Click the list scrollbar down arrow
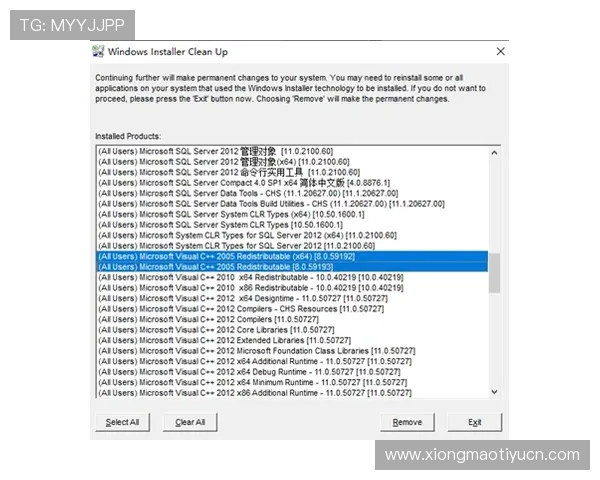Screen dimensions: 600x480 coord(494,392)
